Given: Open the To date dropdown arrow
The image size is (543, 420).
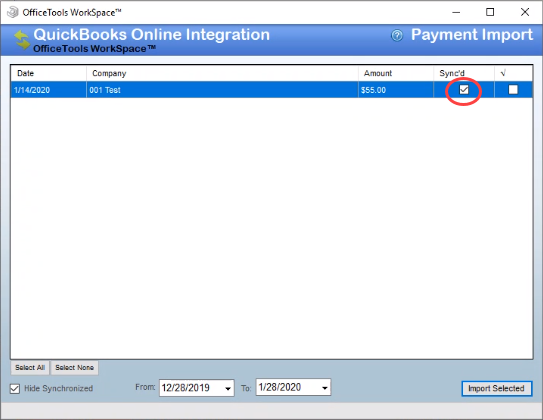Looking at the screenshot, I should 324,388.
